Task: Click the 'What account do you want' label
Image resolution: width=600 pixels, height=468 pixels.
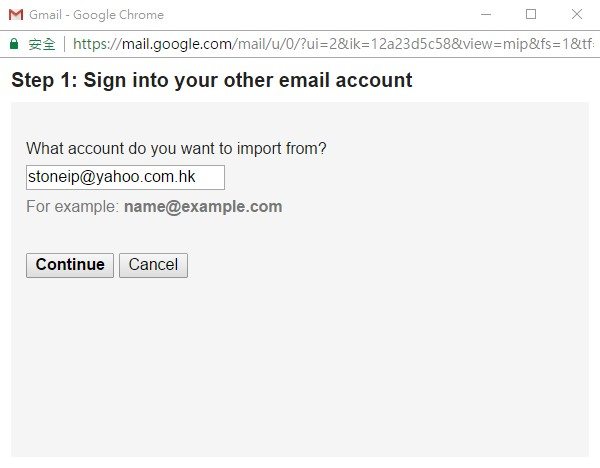Action: pyautogui.click(x=176, y=148)
